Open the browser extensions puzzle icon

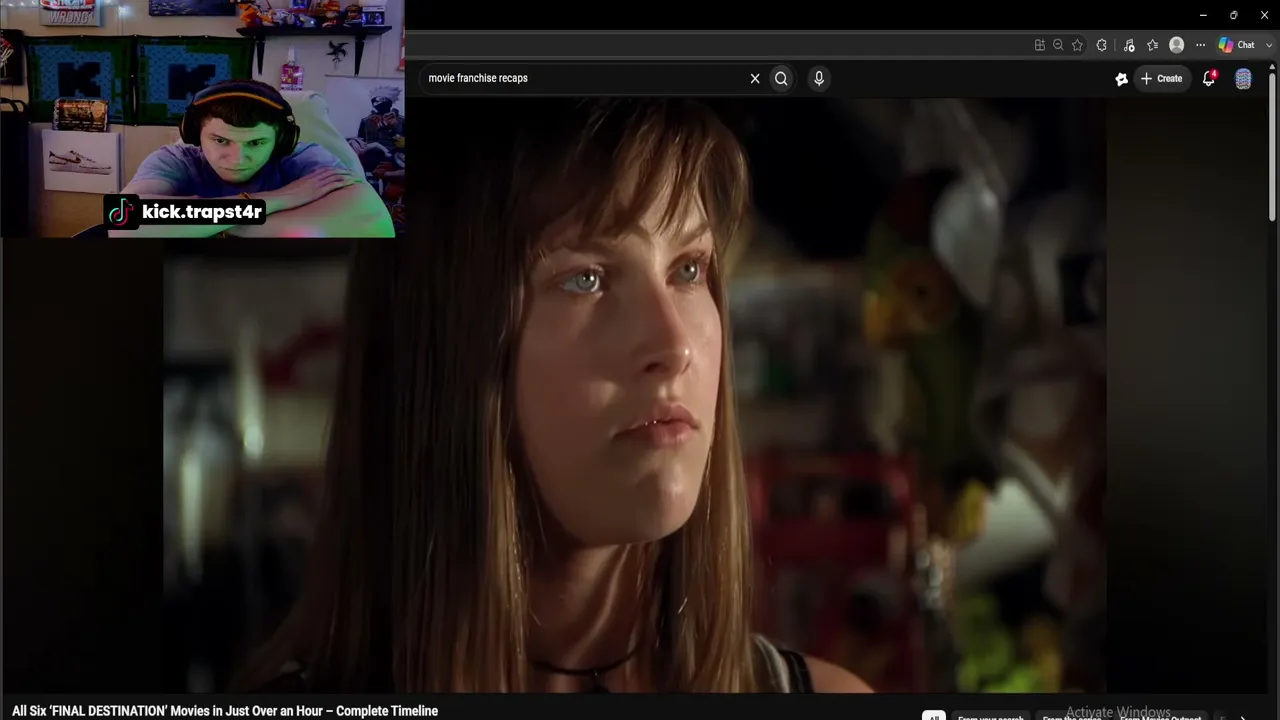pyautogui.click(x=1102, y=45)
